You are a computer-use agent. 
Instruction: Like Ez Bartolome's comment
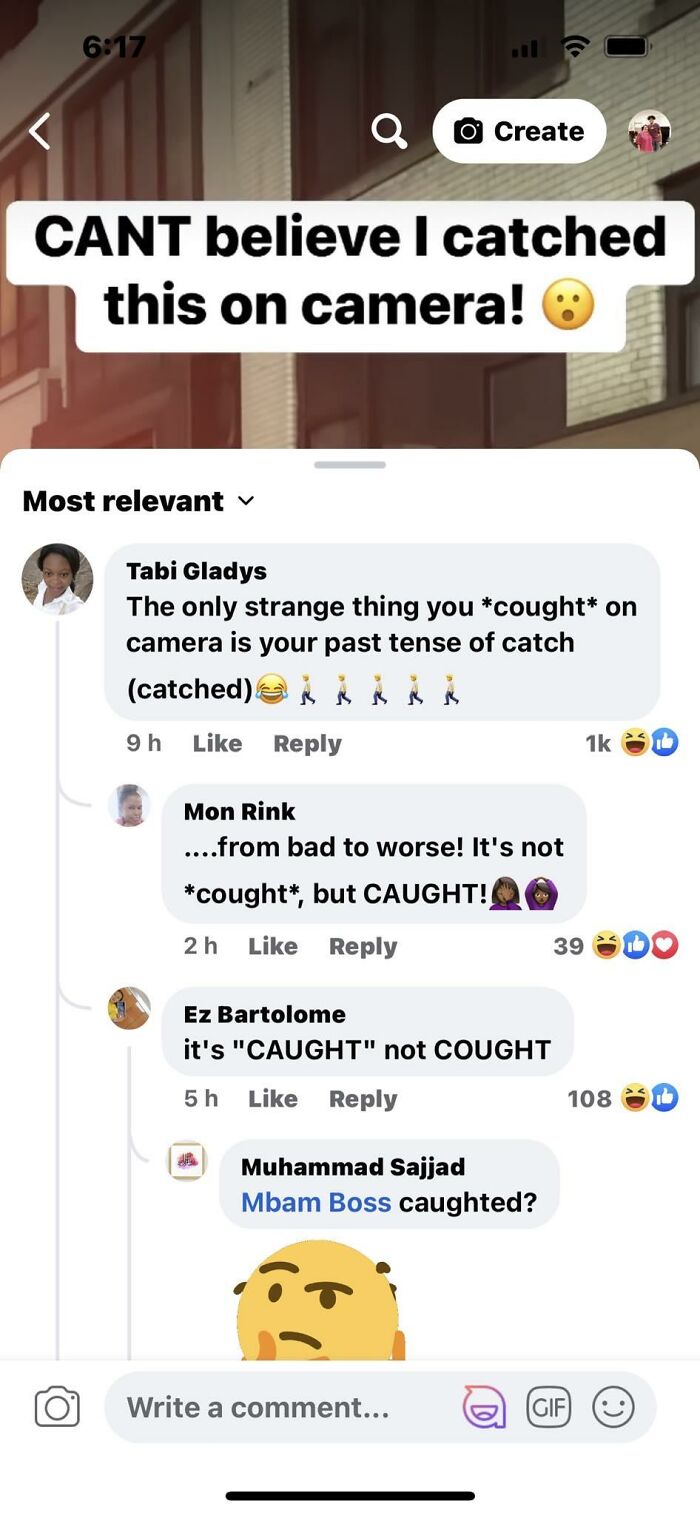[273, 1098]
